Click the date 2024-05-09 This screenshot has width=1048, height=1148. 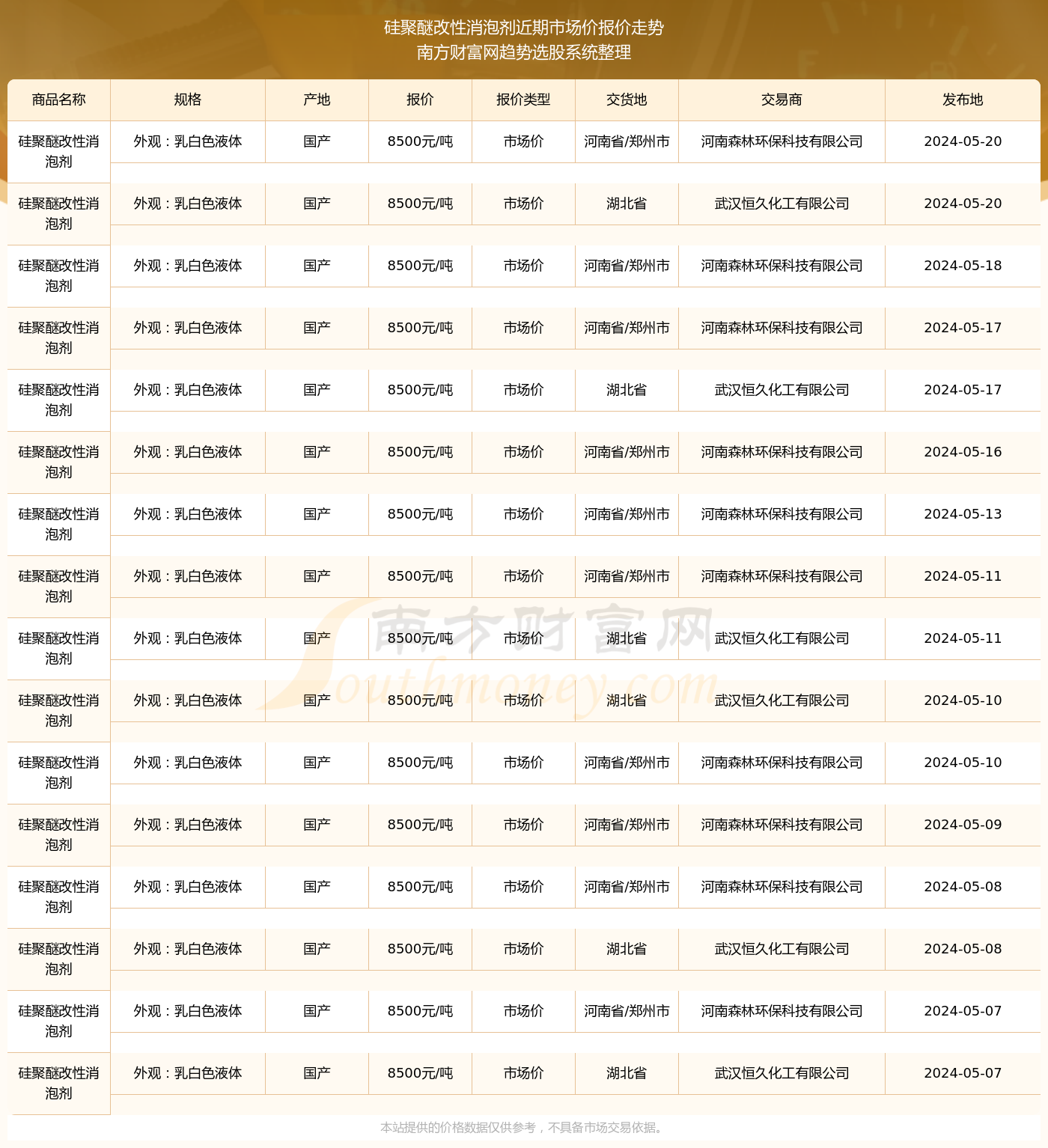963,825
